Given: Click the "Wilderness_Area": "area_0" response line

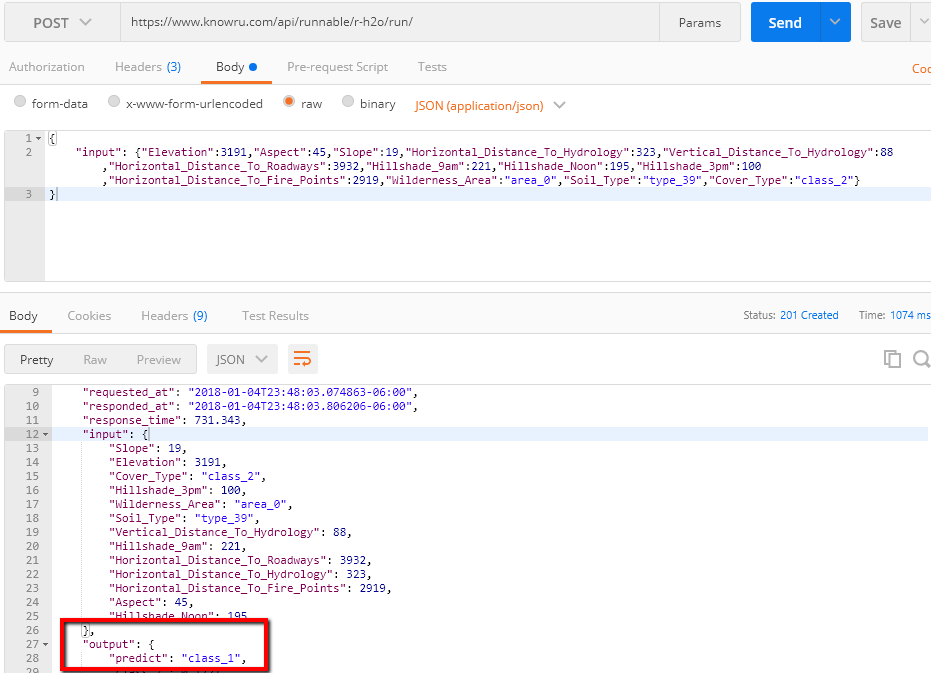Looking at the screenshot, I should [201, 504].
